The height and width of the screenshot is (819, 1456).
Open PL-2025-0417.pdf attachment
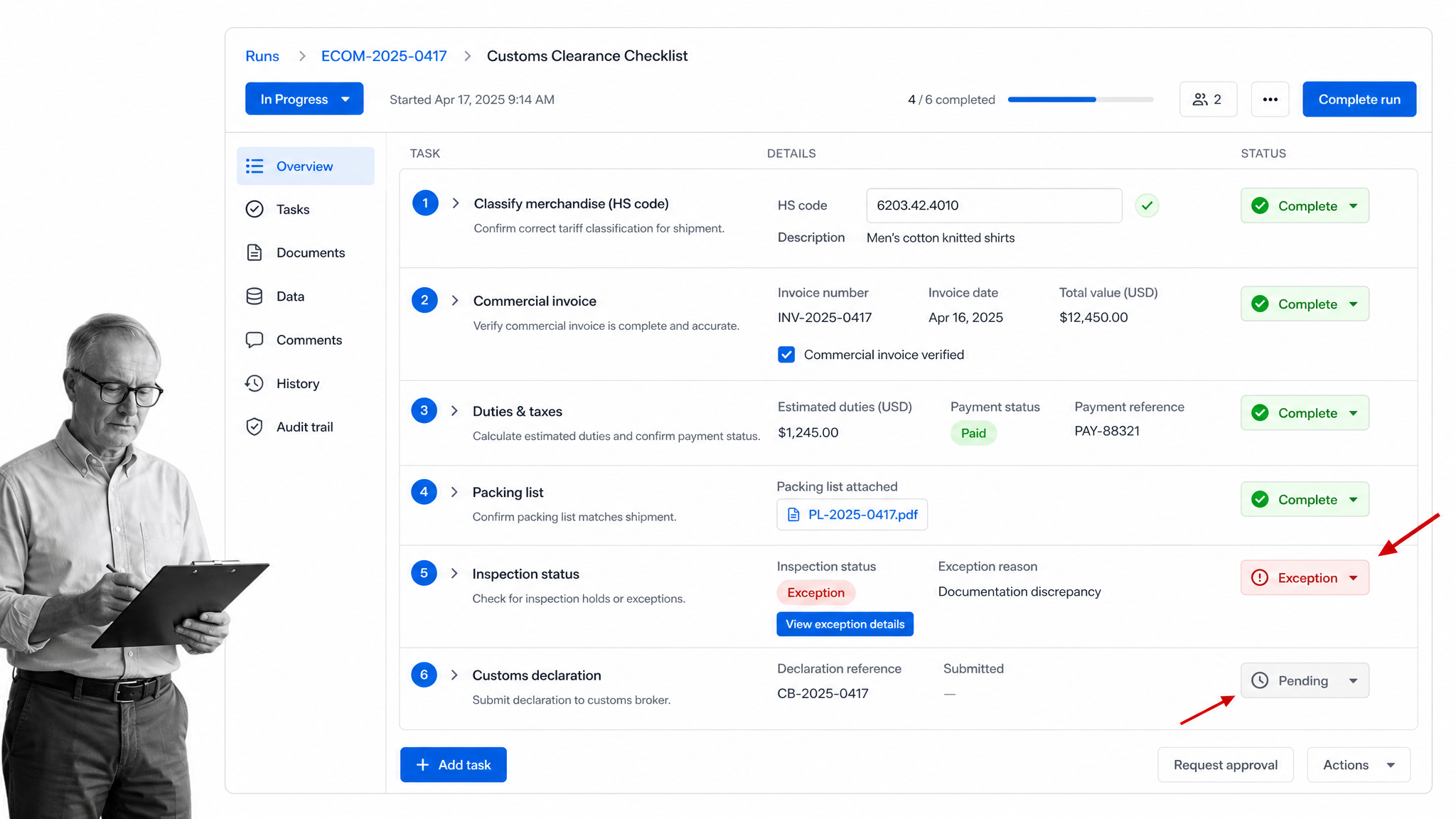(852, 515)
